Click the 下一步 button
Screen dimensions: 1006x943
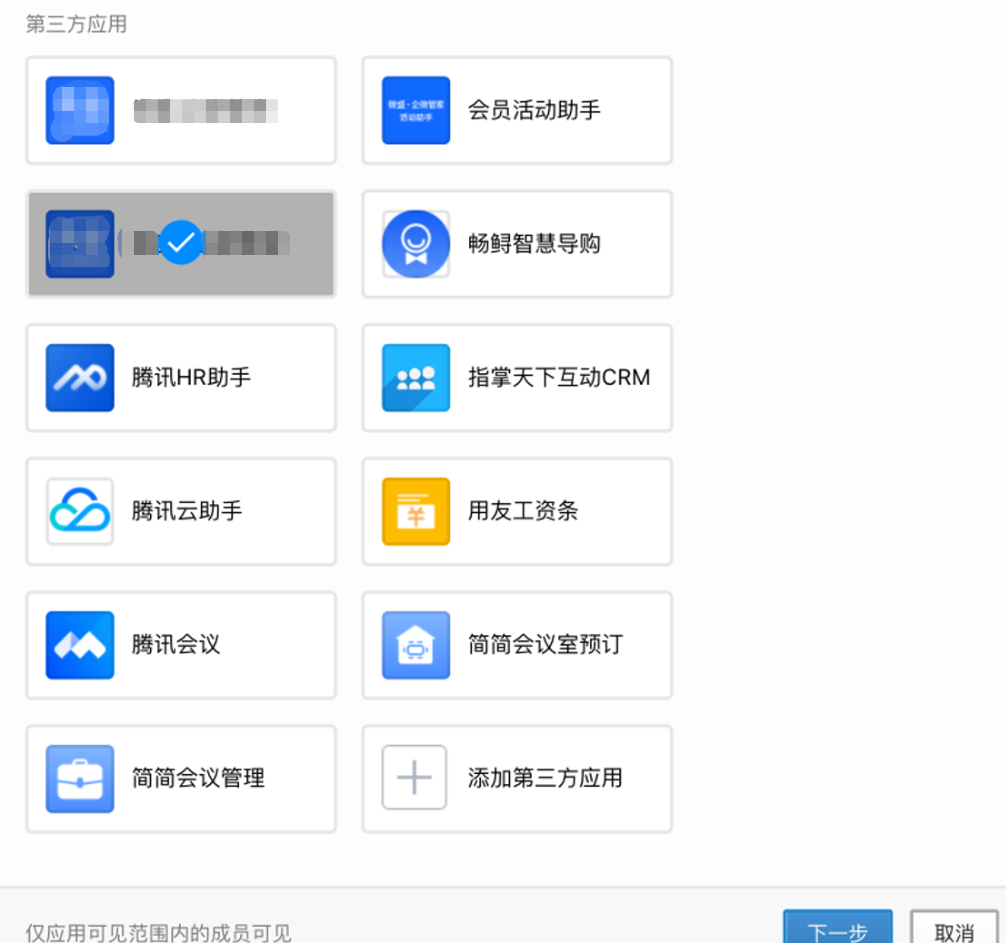838,928
